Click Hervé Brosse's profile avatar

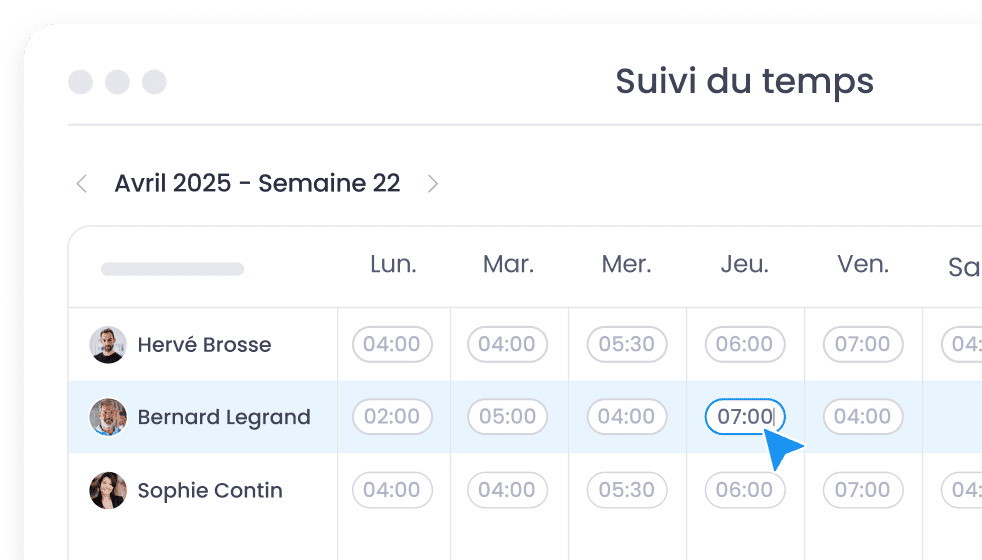coord(108,345)
